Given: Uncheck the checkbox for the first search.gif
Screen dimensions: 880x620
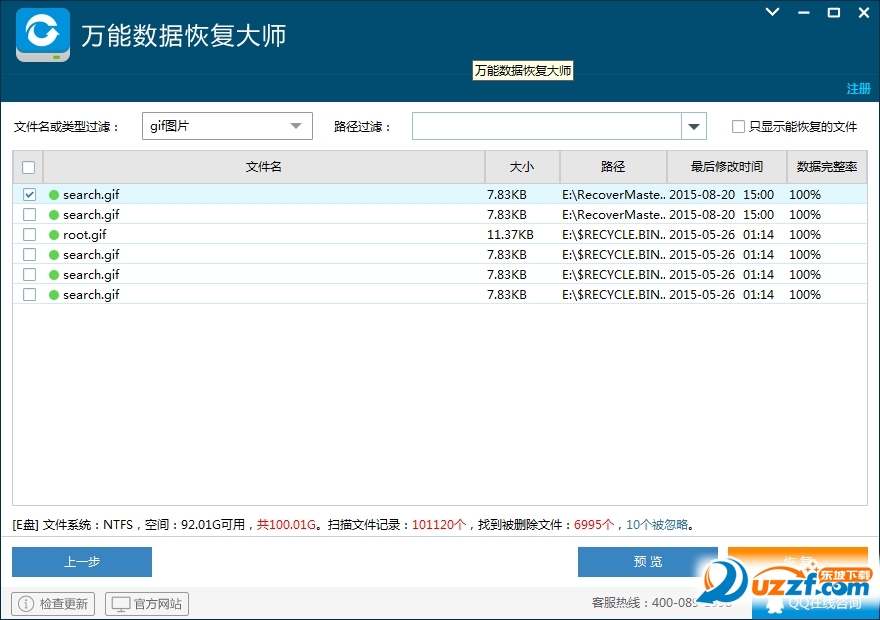Looking at the screenshot, I should point(29,194).
